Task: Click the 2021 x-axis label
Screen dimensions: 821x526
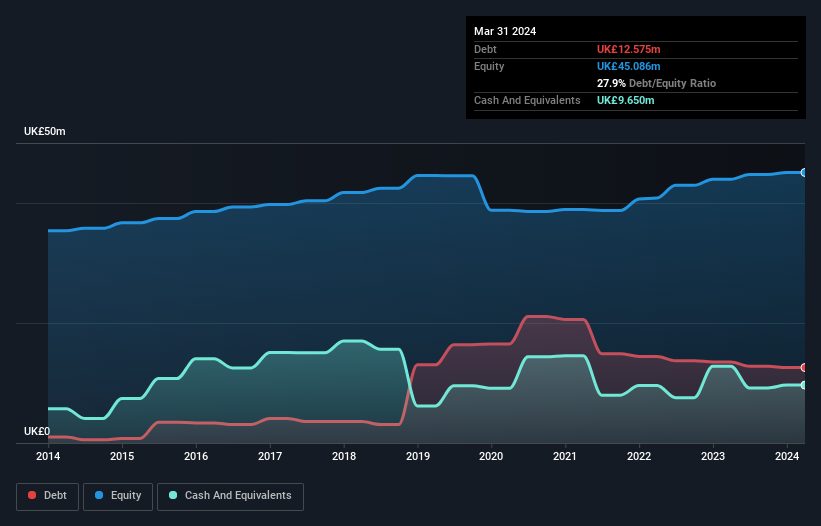Action: click(565, 456)
